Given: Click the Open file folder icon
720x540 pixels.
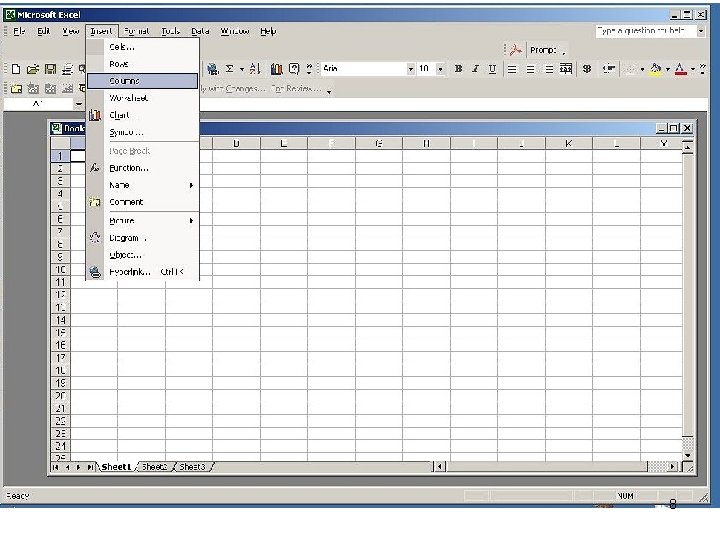Looking at the screenshot, I should 33,69.
